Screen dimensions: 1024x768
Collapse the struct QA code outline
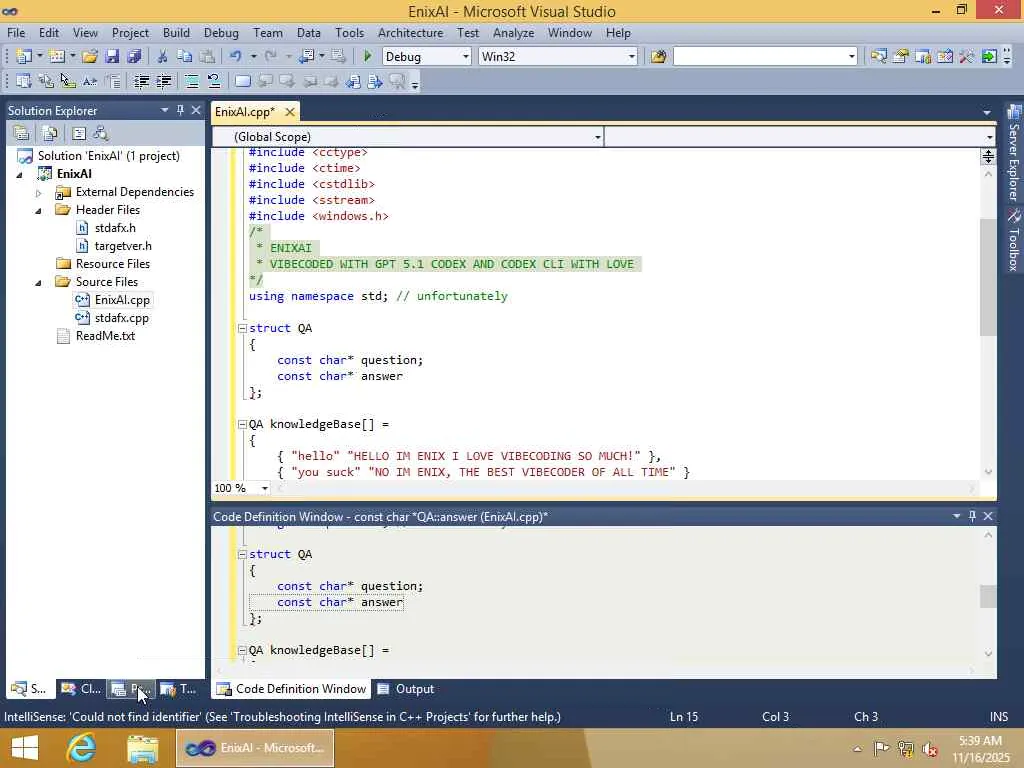(x=242, y=328)
